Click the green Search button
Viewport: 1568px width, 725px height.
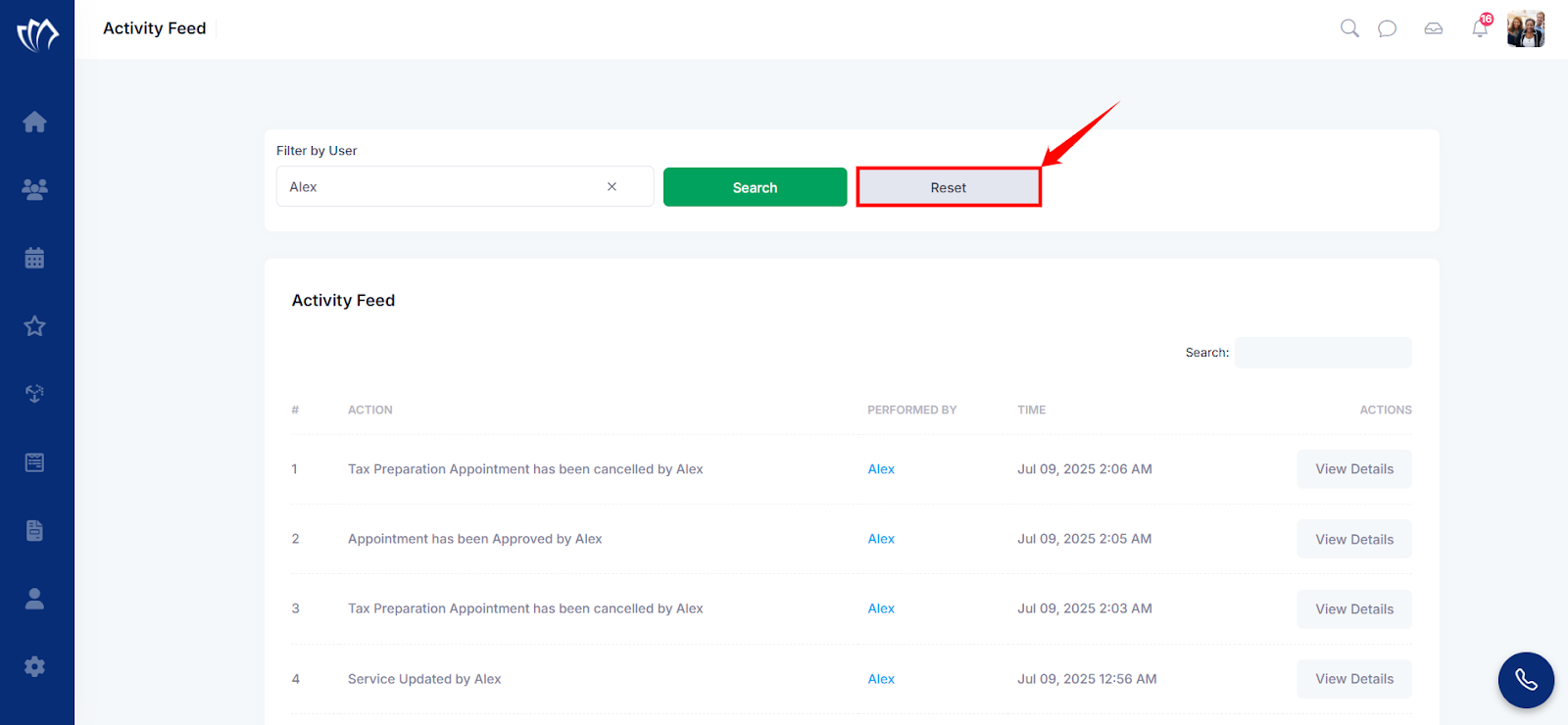point(755,187)
